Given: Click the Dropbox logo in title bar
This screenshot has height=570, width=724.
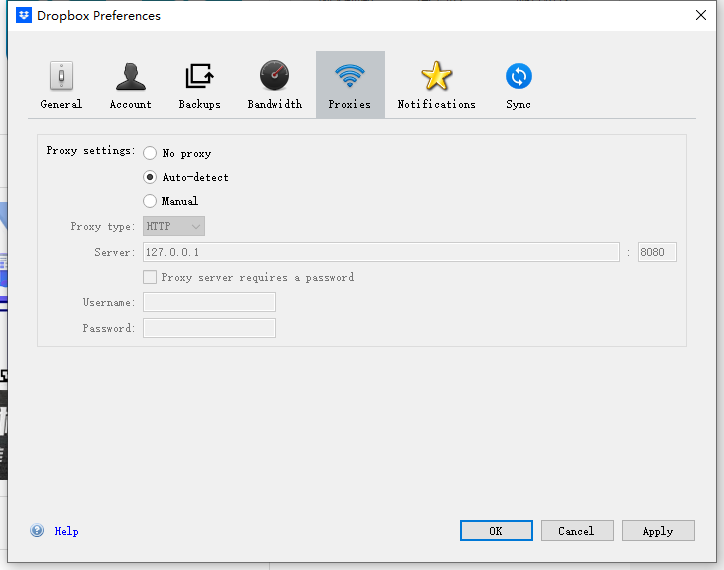Looking at the screenshot, I should [24, 15].
